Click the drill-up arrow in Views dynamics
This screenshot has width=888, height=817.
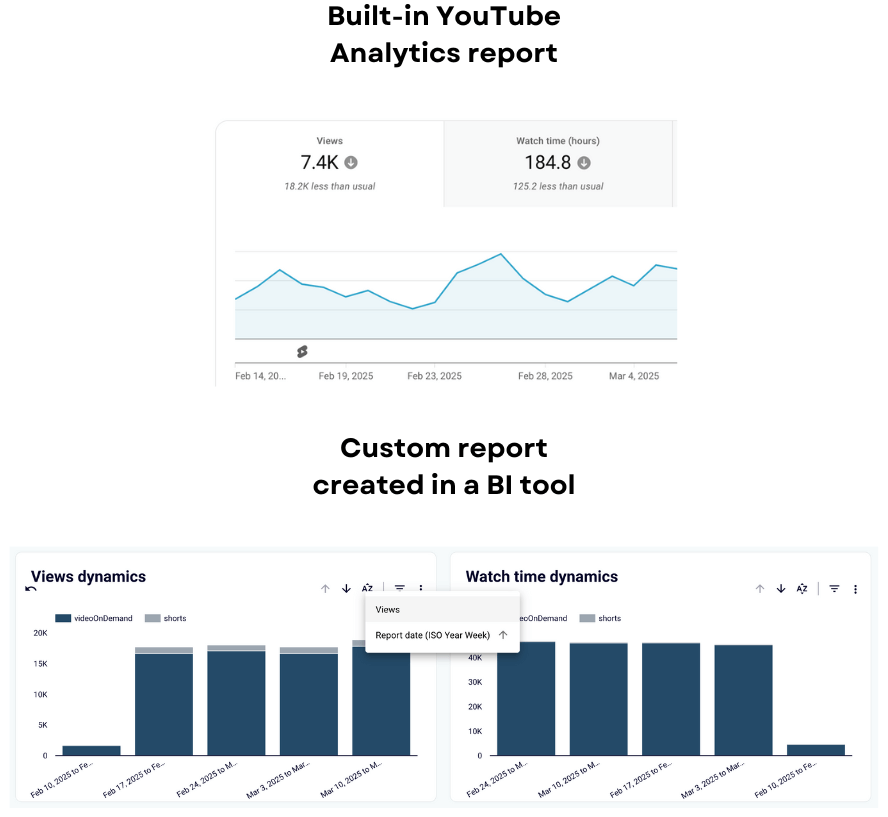tap(325, 589)
